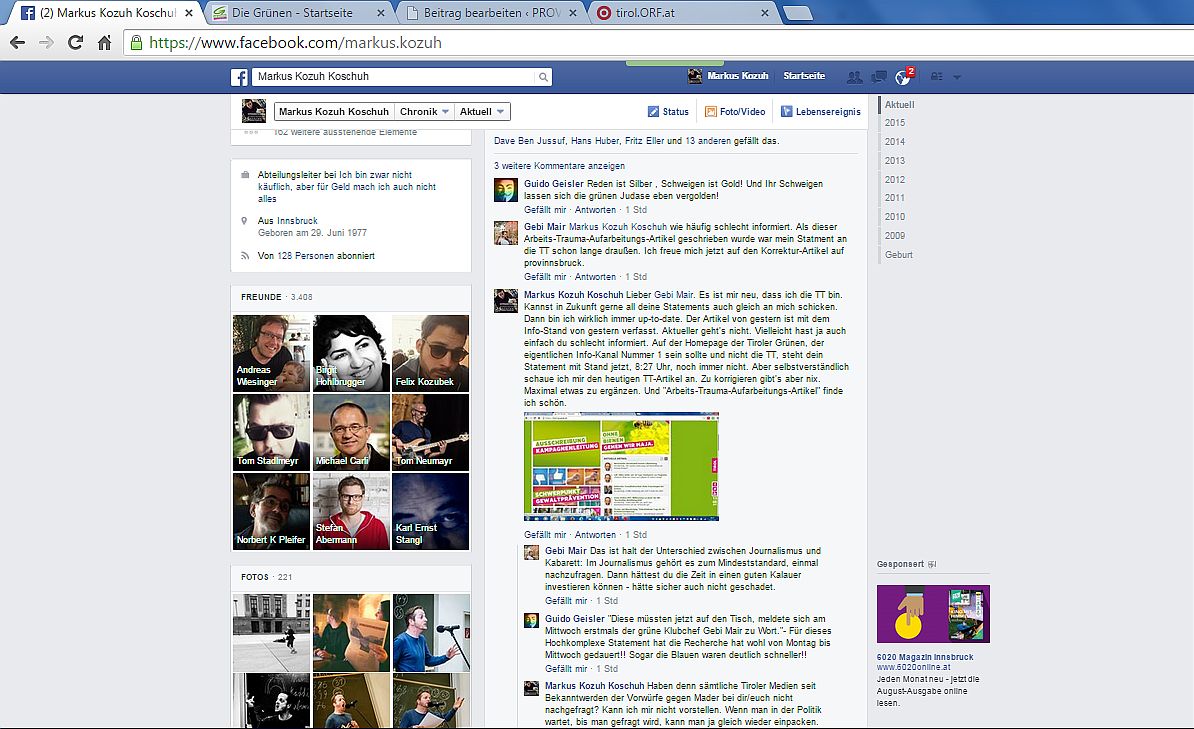
Task: Open Norbert K Pleifer friend thumbnail
Action: click(272, 512)
